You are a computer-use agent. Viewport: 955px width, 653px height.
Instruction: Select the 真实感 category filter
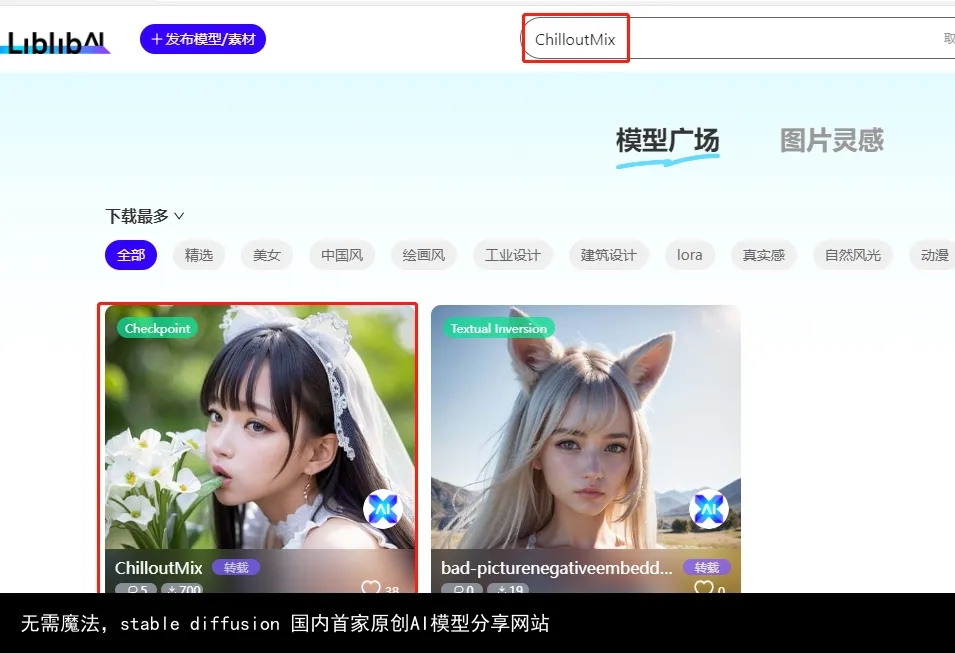point(764,255)
